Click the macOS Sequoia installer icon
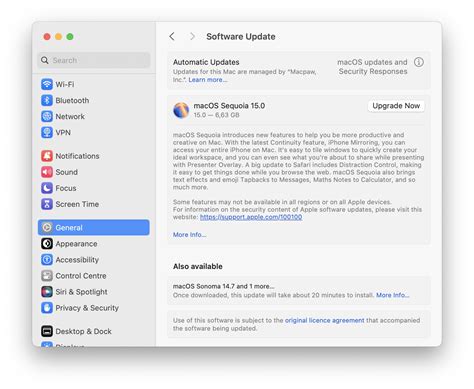Image resolution: width=474 pixels, height=389 pixels. point(181,110)
